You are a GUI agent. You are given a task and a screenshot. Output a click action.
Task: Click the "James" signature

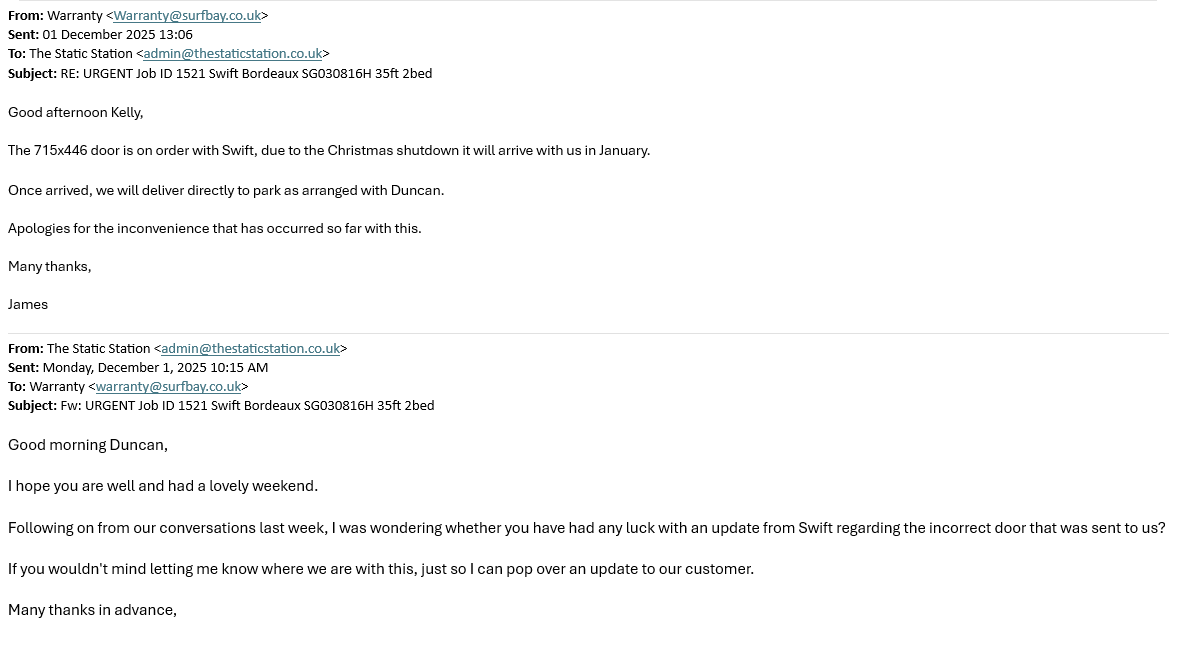pos(28,305)
